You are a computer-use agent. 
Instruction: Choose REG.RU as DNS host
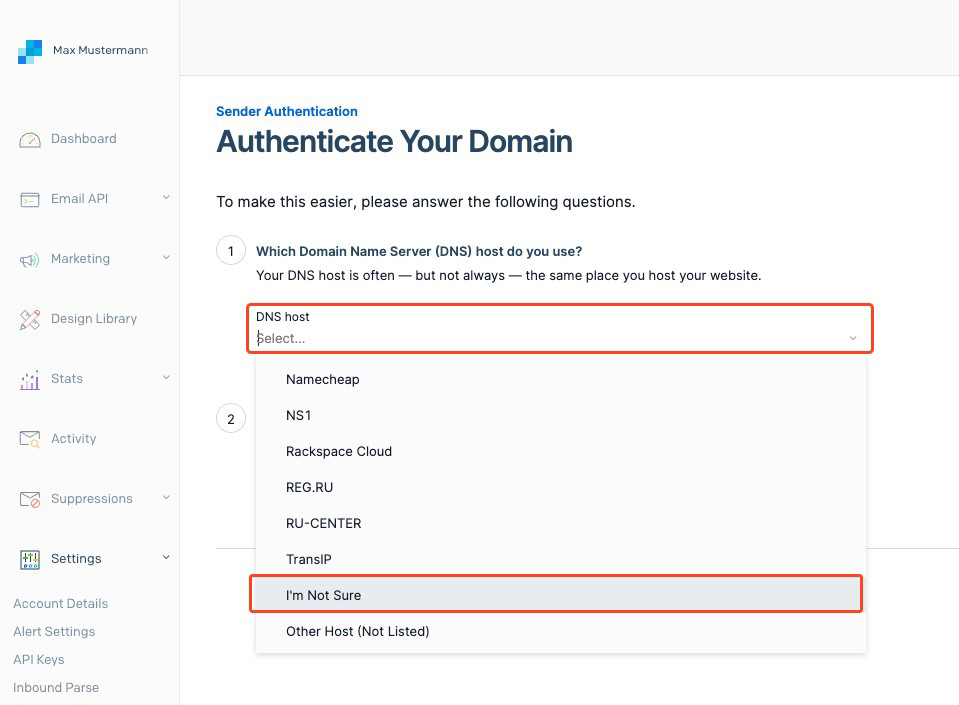pos(560,488)
